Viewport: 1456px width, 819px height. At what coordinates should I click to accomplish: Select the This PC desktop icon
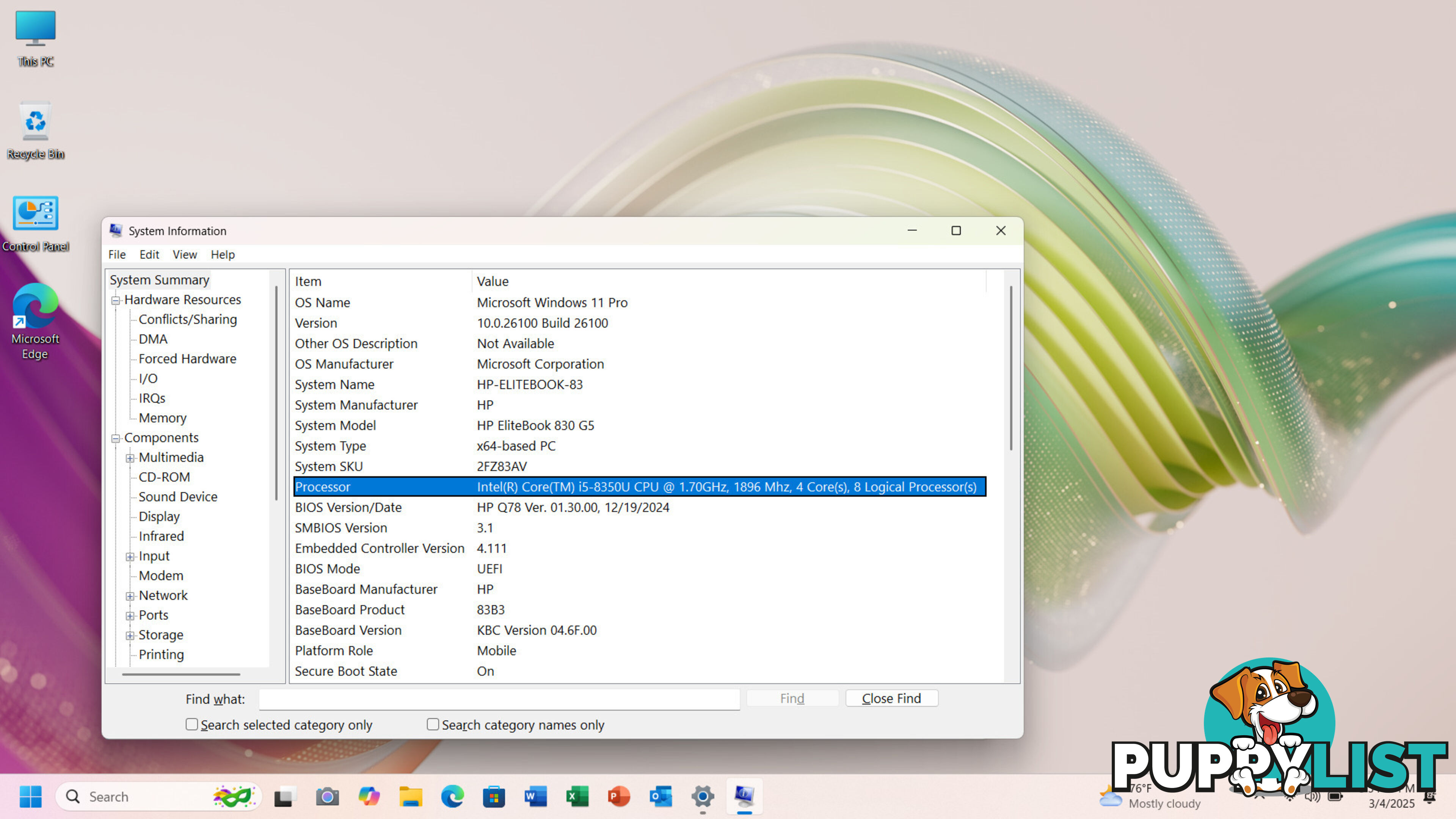(36, 38)
